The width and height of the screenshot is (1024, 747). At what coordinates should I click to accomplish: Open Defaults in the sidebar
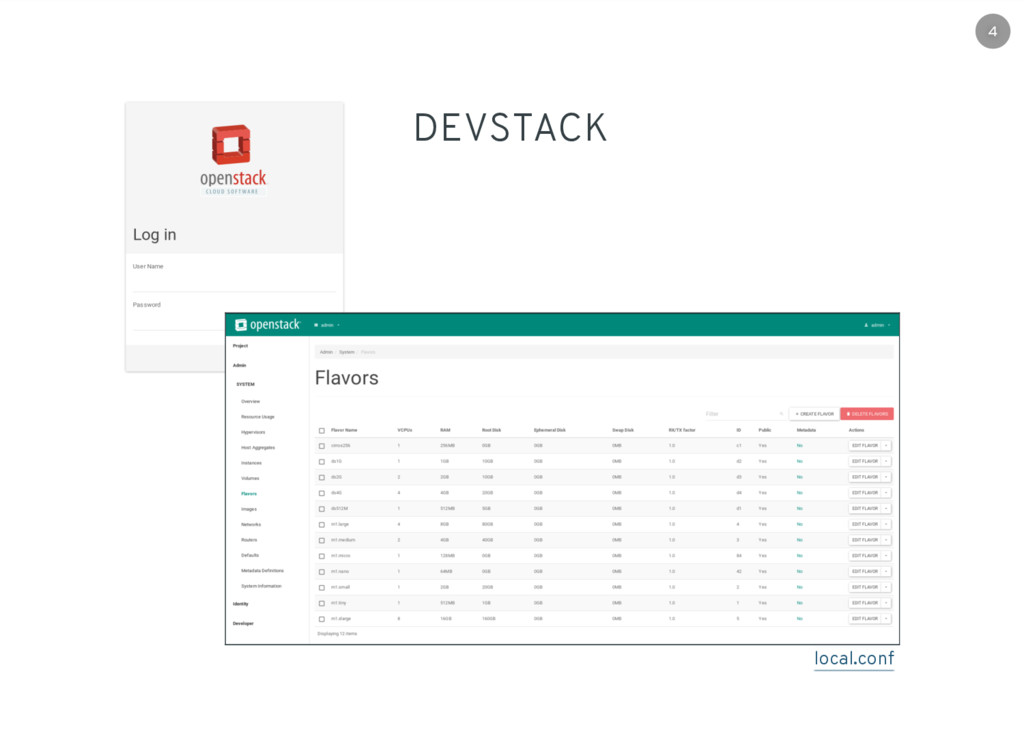[249, 556]
